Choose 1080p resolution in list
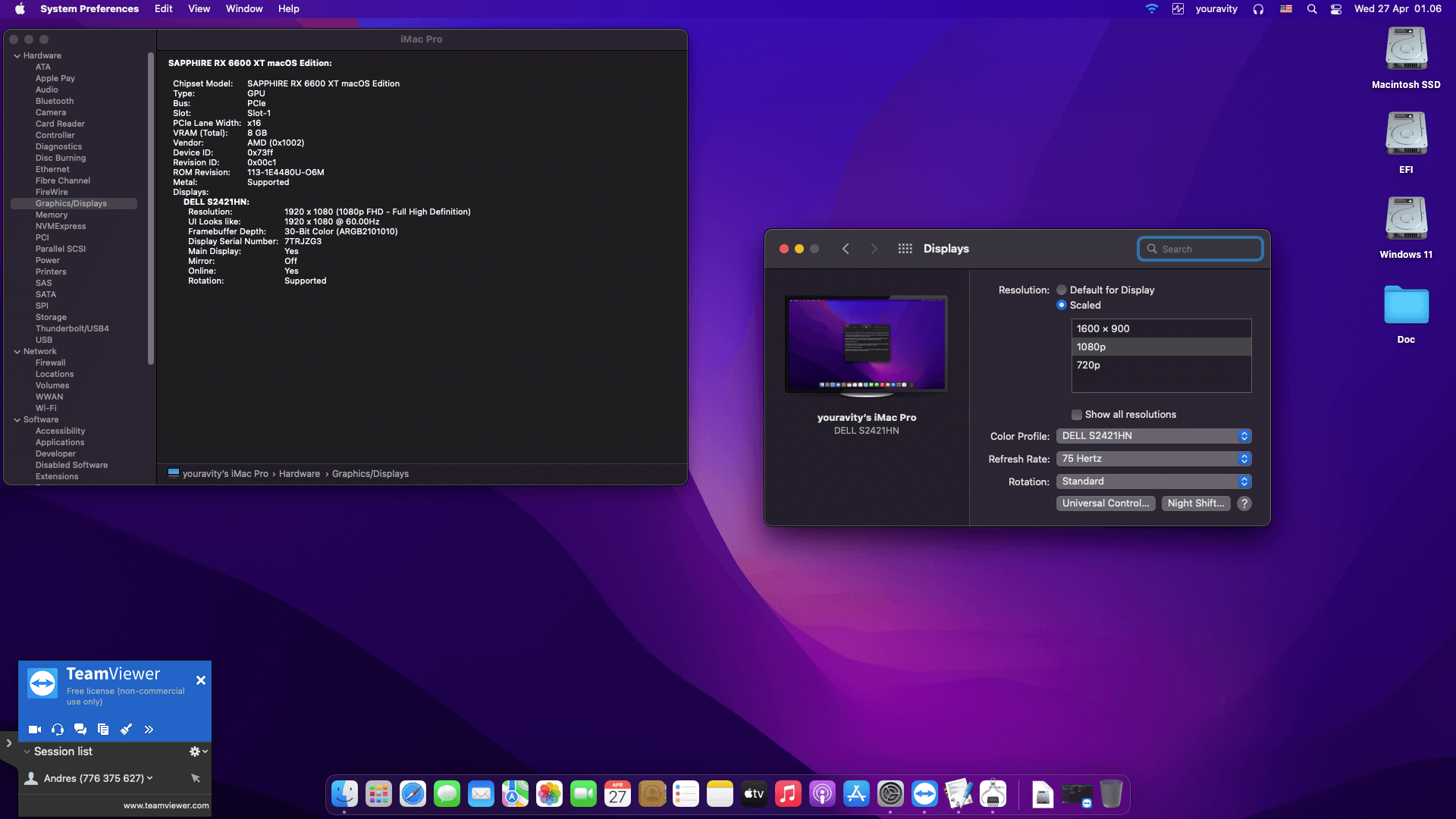This screenshot has width=1456, height=819. 1161,347
